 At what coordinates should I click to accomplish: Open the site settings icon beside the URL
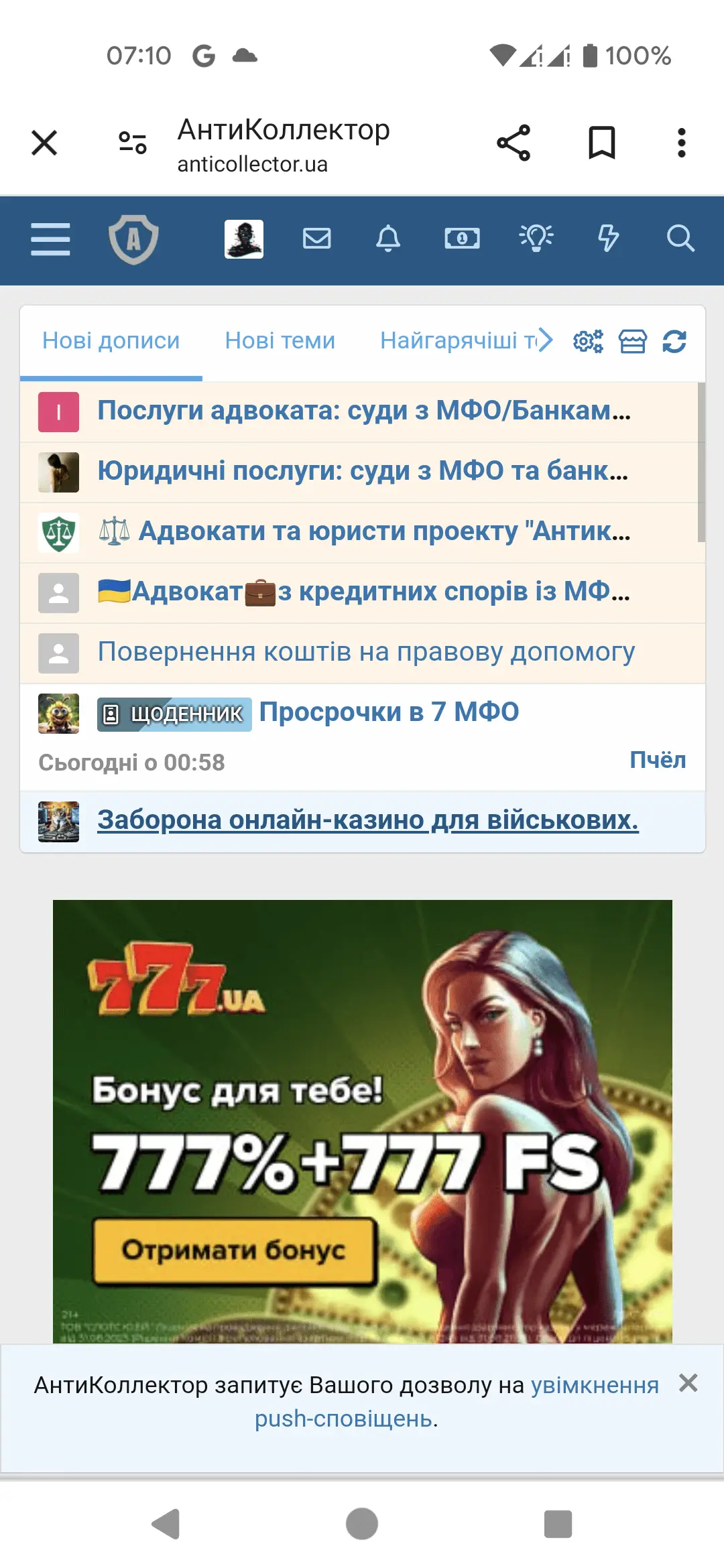[133, 143]
